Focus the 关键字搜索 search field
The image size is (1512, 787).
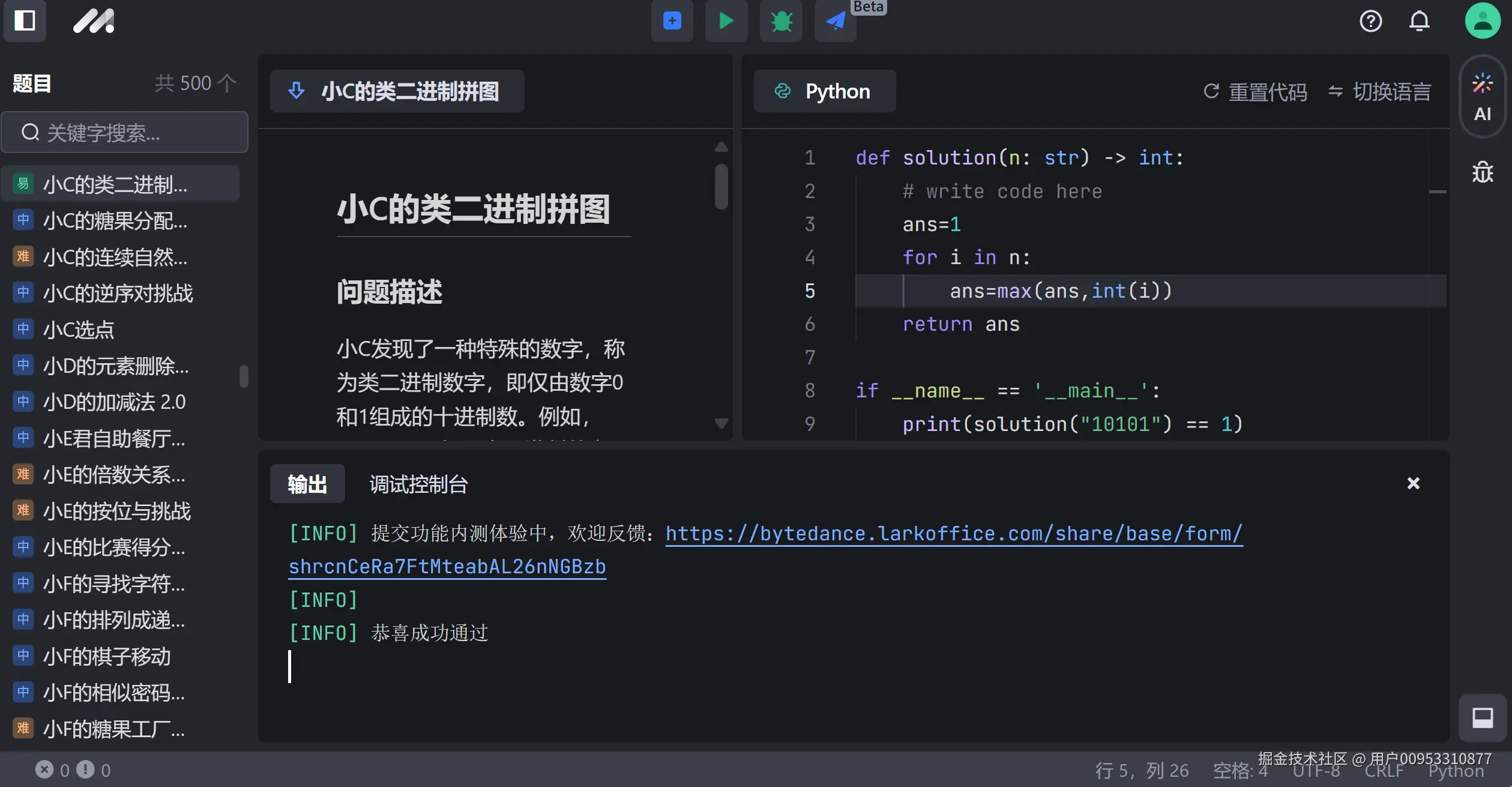tap(125, 132)
